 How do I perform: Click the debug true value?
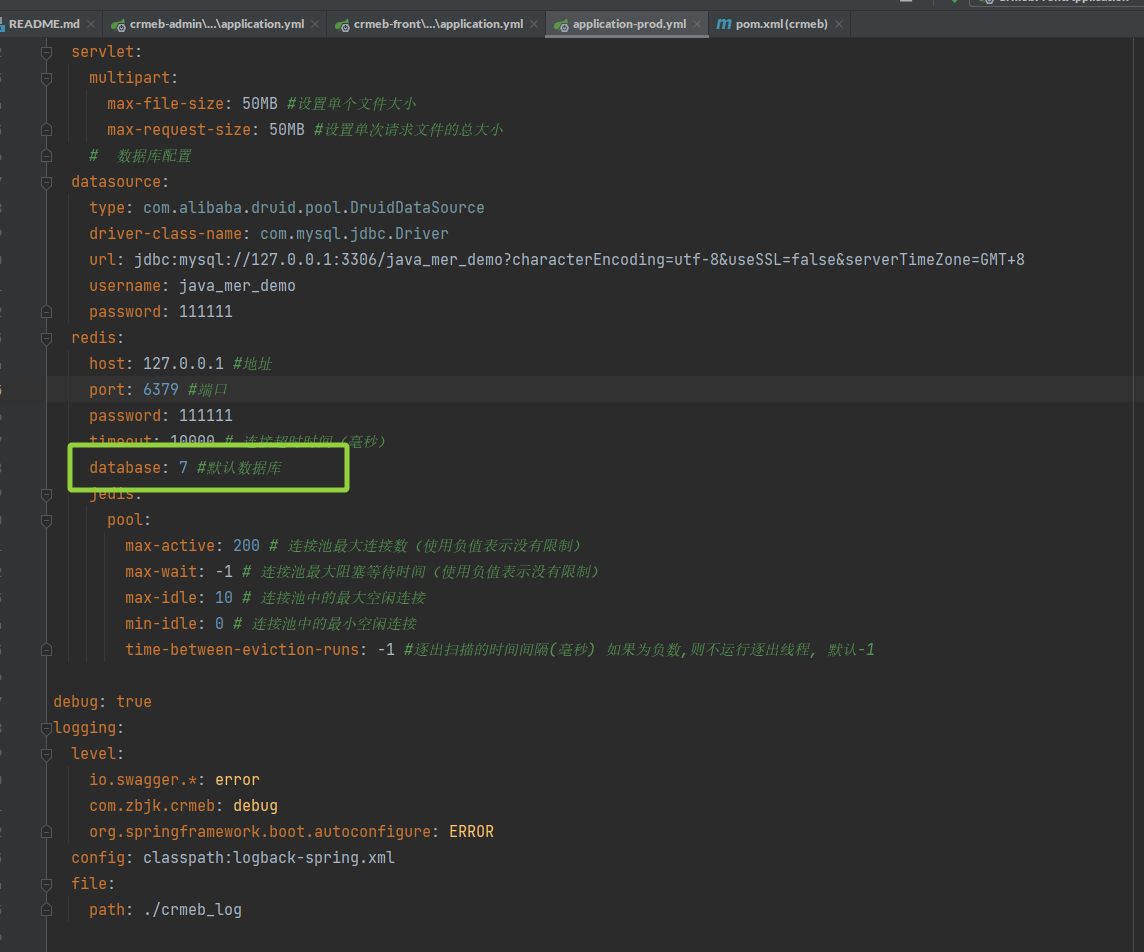pos(133,702)
